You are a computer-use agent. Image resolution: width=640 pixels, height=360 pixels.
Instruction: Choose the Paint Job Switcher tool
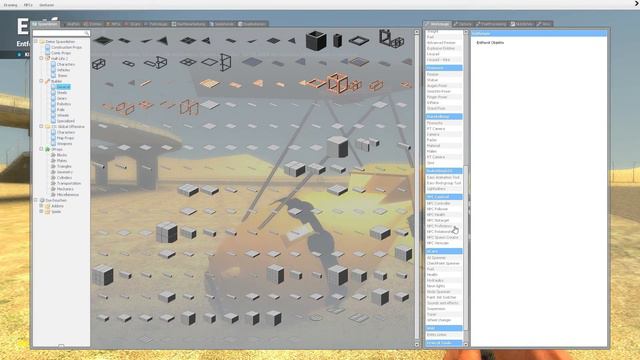(444, 298)
